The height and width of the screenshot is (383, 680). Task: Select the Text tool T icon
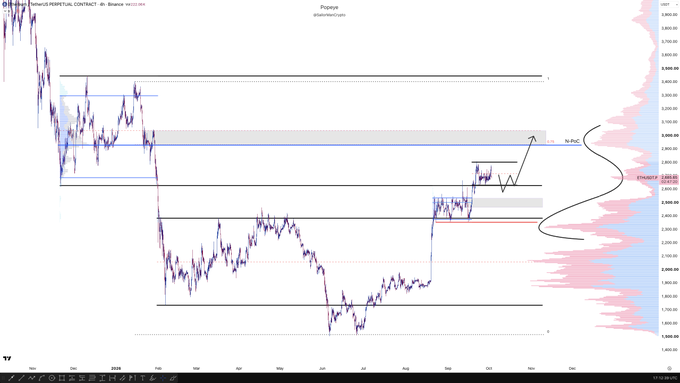point(143,378)
